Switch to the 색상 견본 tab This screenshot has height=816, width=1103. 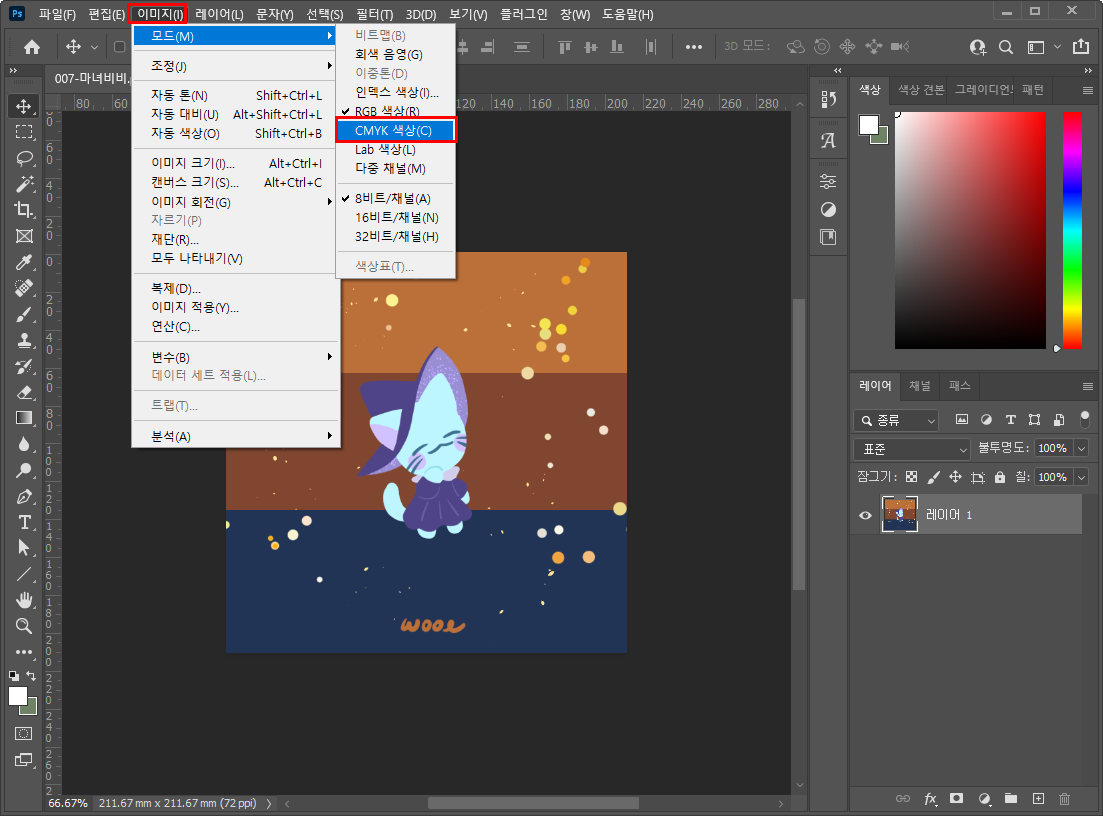[921, 89]
